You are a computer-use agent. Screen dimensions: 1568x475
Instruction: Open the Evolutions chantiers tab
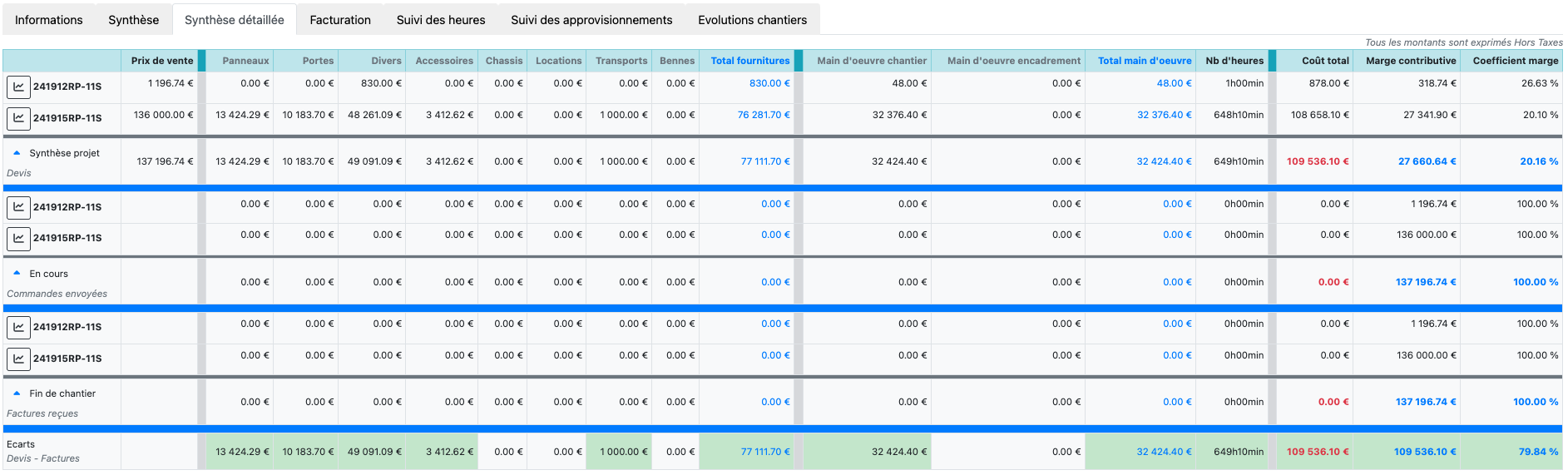coord(752,20)
